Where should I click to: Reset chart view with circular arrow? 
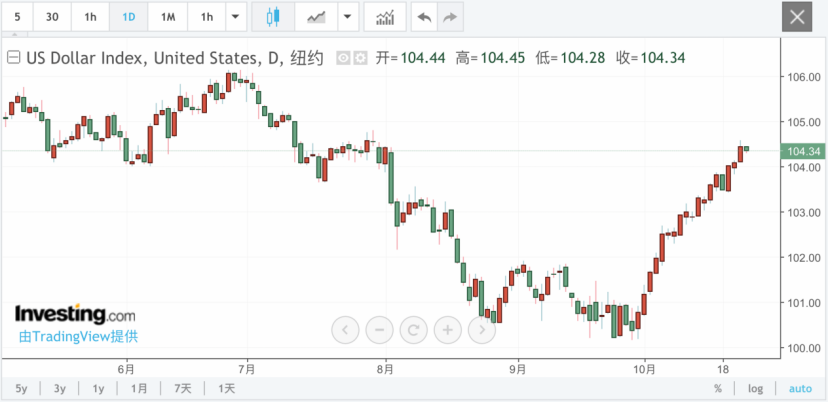tap(413, 330)
